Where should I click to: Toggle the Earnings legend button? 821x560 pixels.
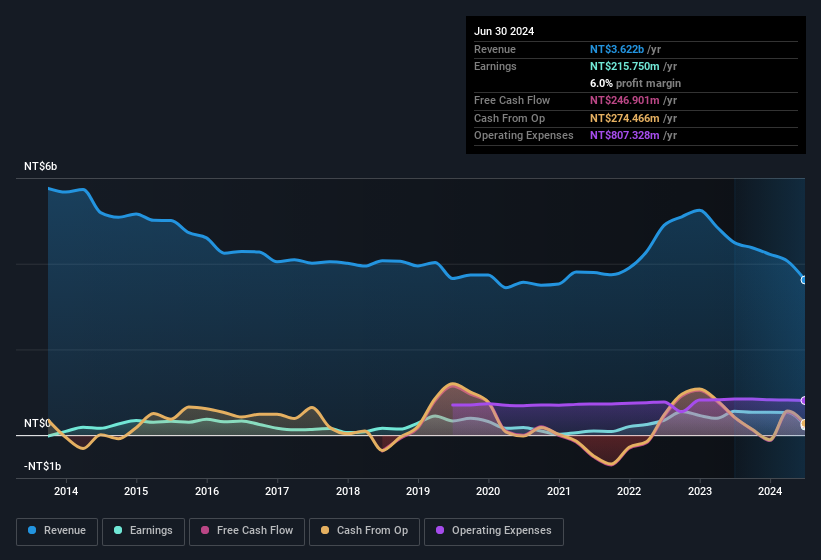[143, 531]
